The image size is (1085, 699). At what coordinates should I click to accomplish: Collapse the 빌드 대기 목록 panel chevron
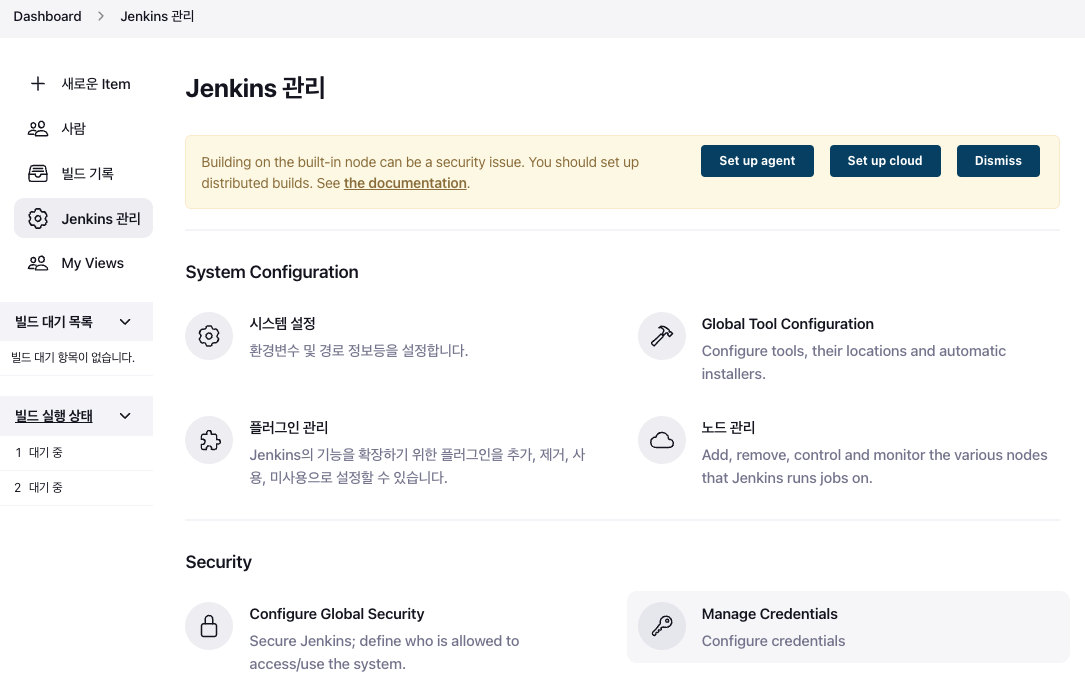125,322
